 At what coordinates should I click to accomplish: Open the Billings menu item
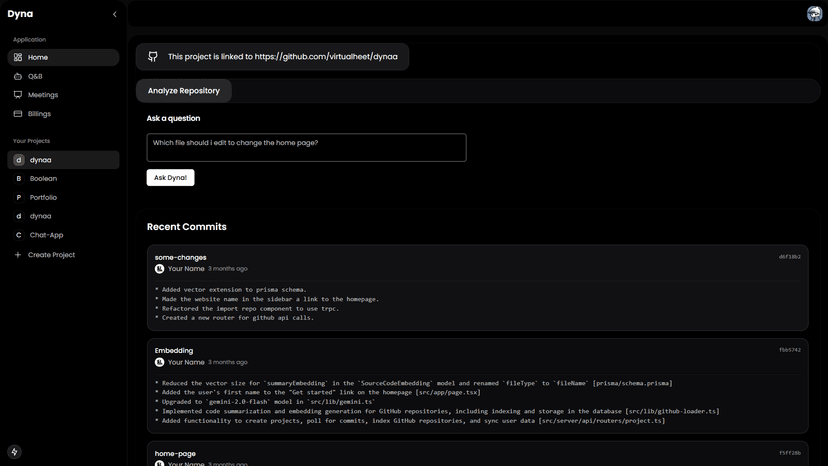point(63,114)
